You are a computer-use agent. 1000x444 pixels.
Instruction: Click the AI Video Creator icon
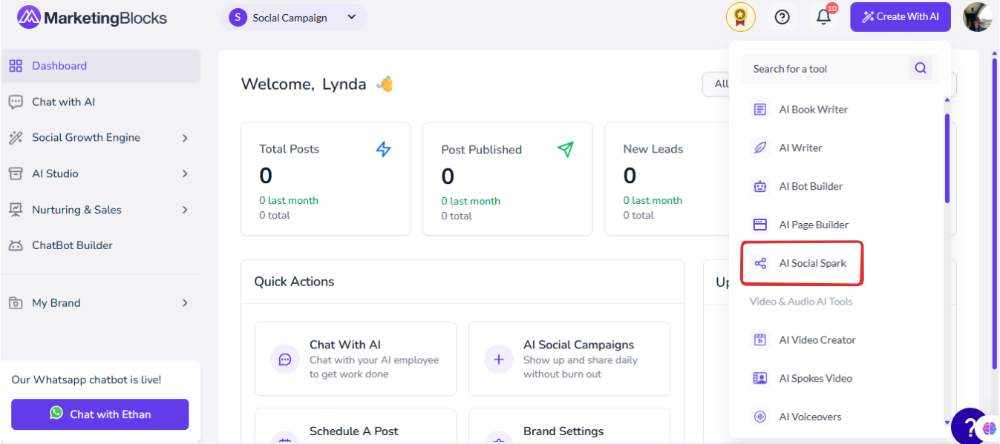click(x=760, y=340)
